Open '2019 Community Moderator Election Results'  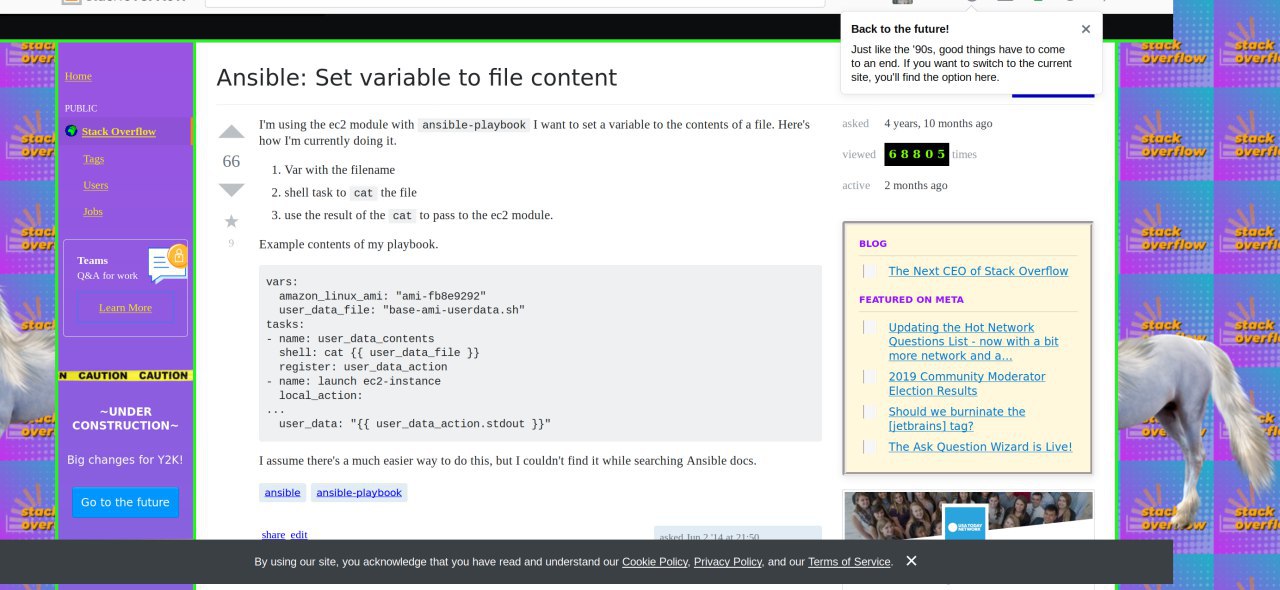967,383
